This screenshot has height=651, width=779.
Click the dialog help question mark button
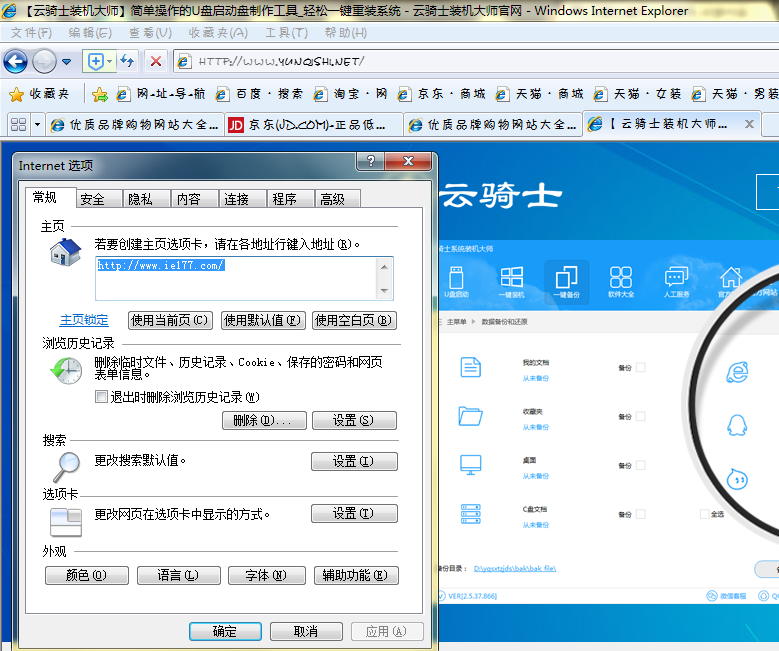(x=371, y=161)
